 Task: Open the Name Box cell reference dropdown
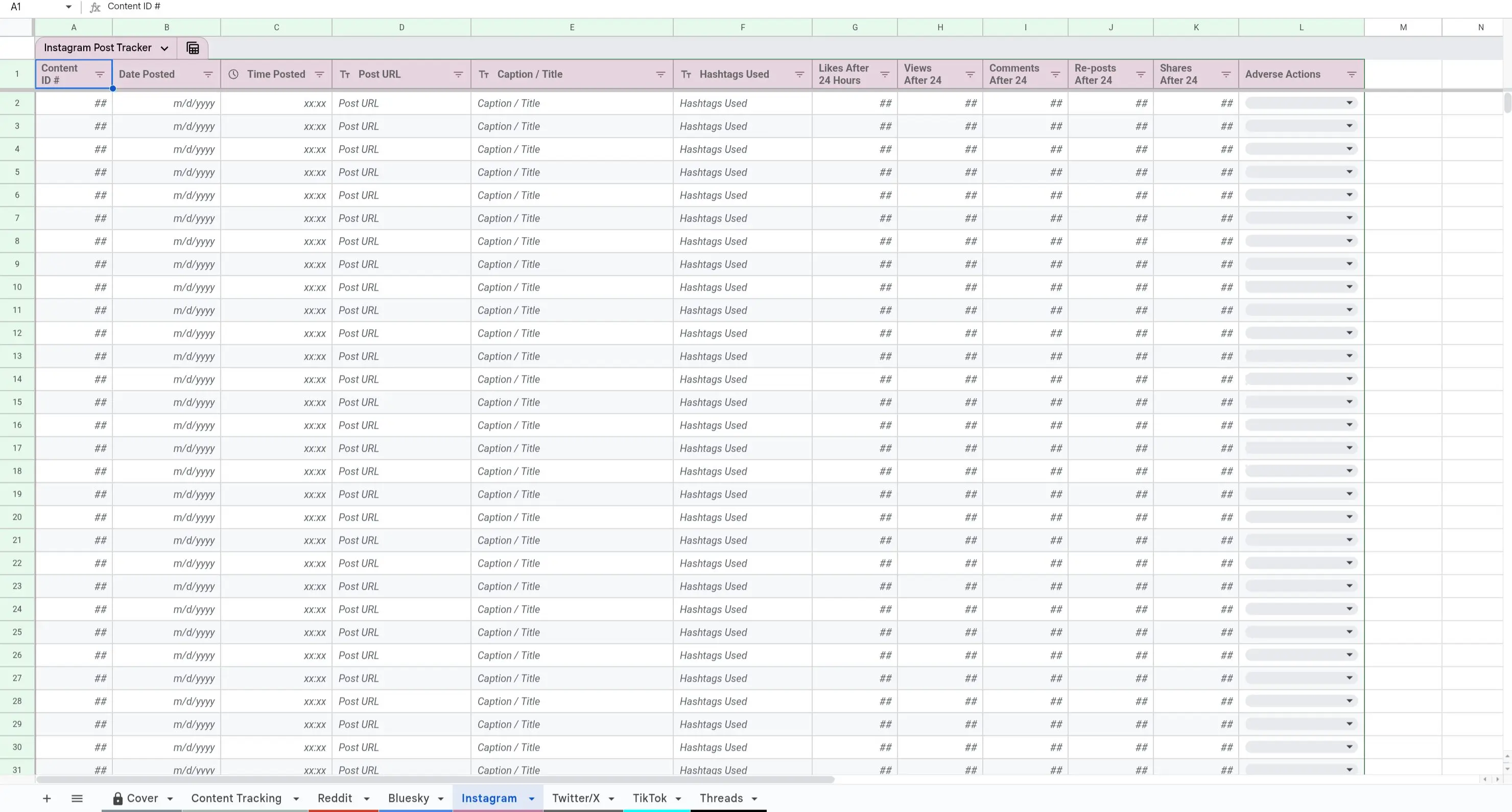68,7
